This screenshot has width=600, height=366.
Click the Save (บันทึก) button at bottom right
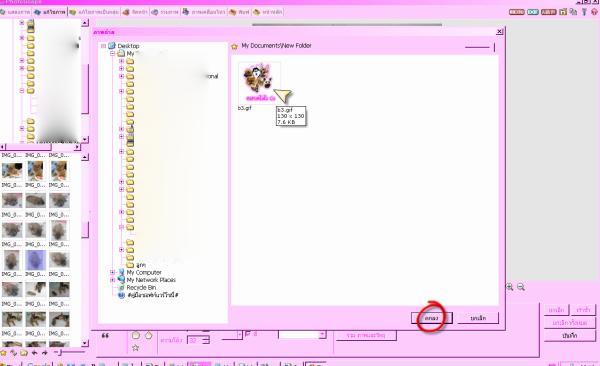click(570, 335)
